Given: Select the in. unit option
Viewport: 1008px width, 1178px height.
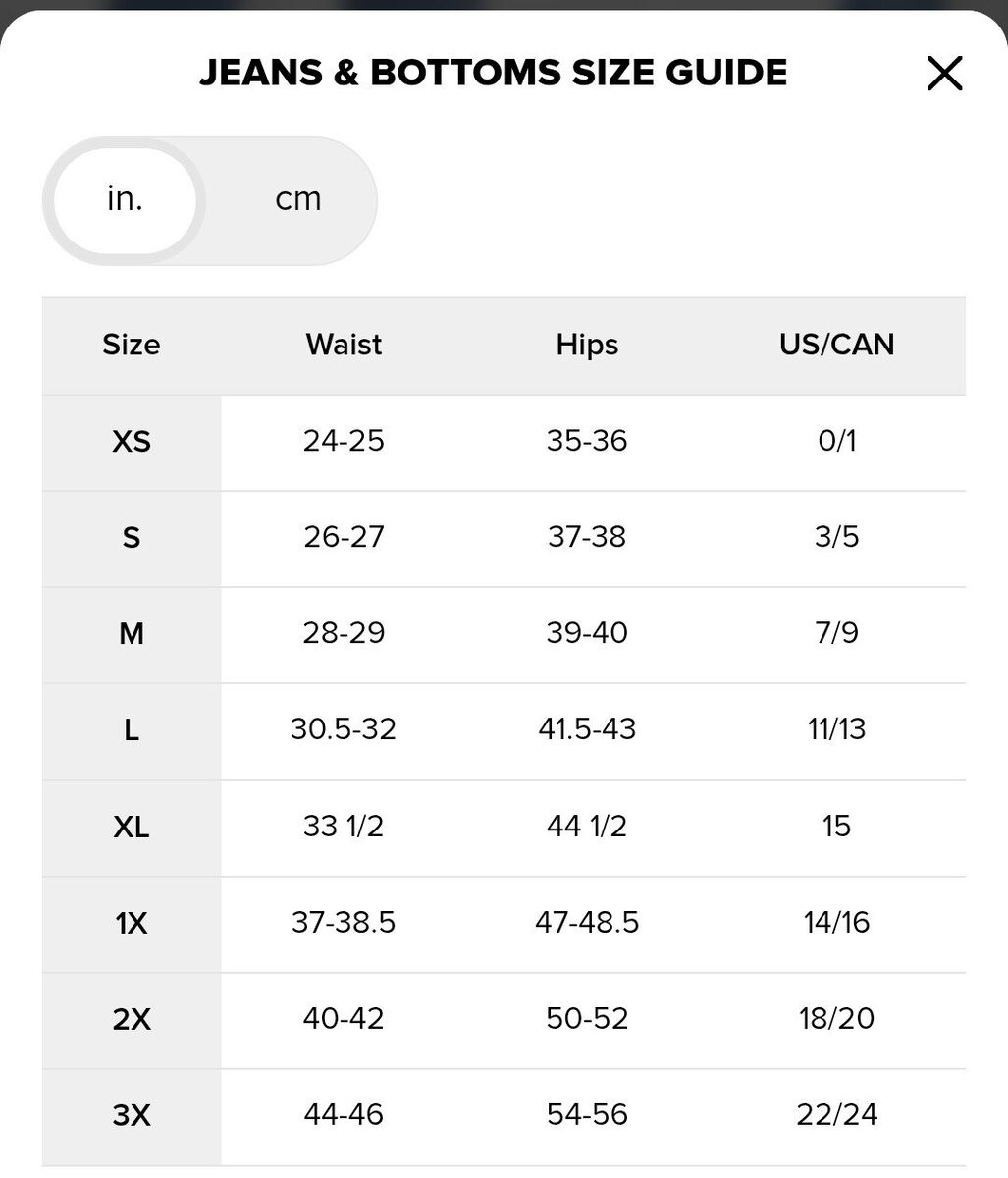Looking at the screenshot, I should point(125,199).
